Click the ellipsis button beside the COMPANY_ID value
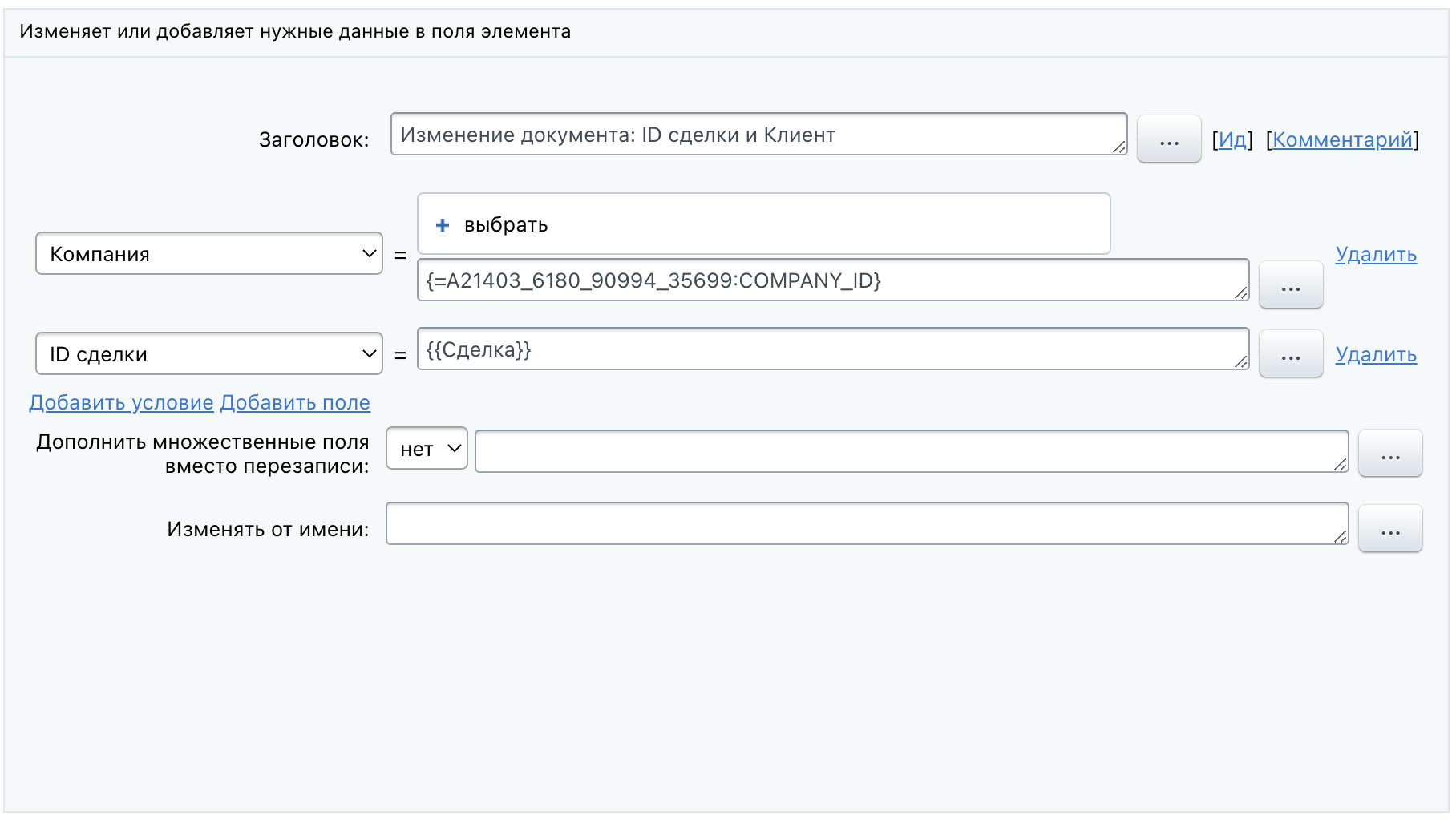Image resolution: width=1456 pixels, height=819 pixels. click(x=1290, y=285)
